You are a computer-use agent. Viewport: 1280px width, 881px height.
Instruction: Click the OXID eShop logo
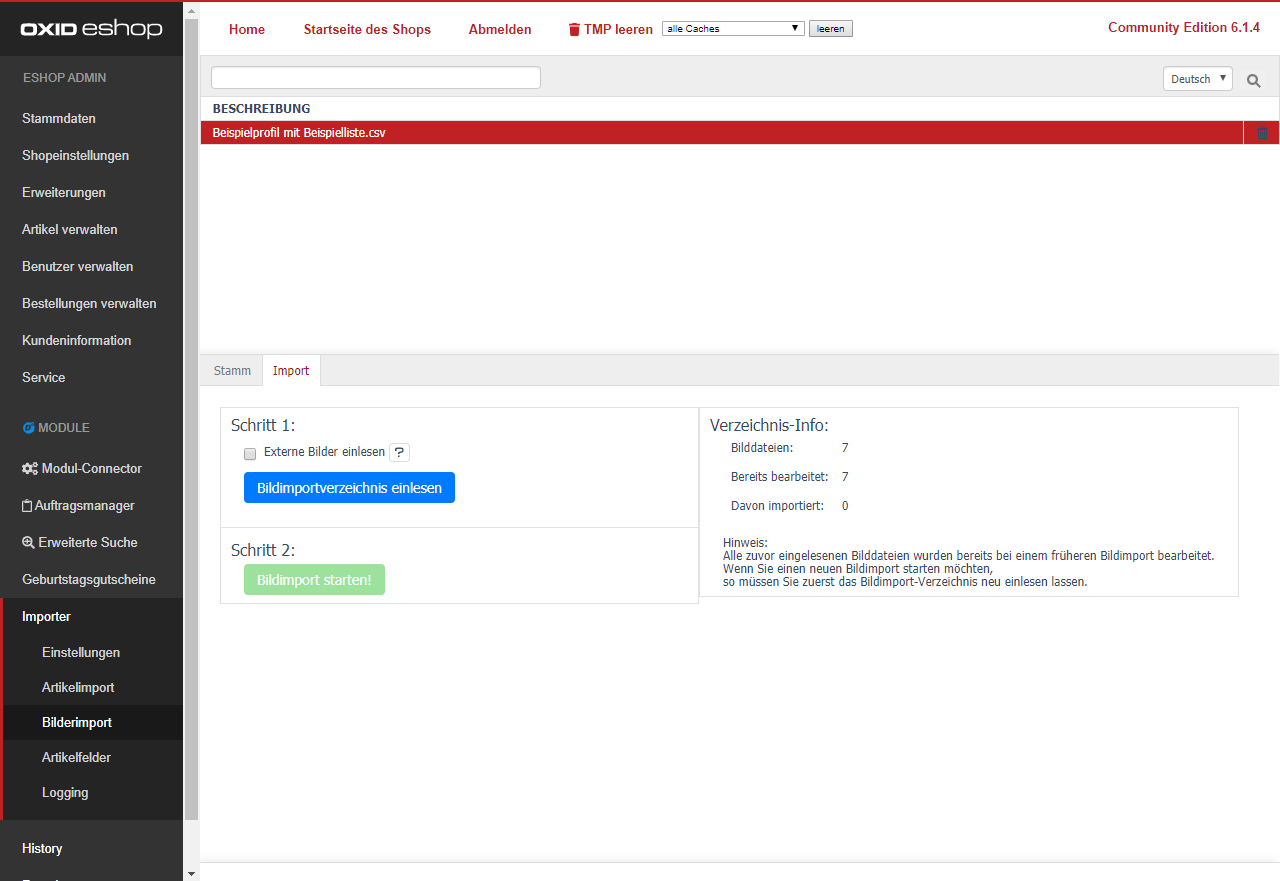[91, 29]
